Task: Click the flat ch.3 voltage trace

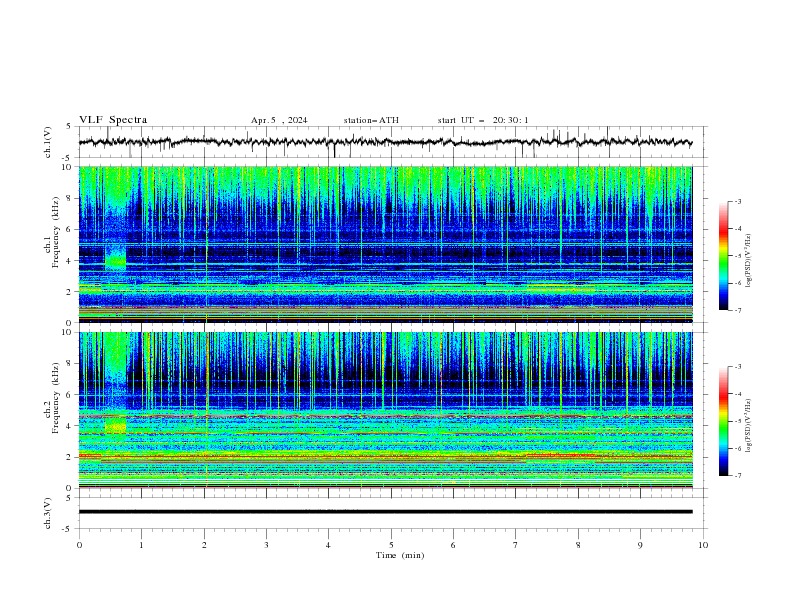Action: click(x=385, y=512)
